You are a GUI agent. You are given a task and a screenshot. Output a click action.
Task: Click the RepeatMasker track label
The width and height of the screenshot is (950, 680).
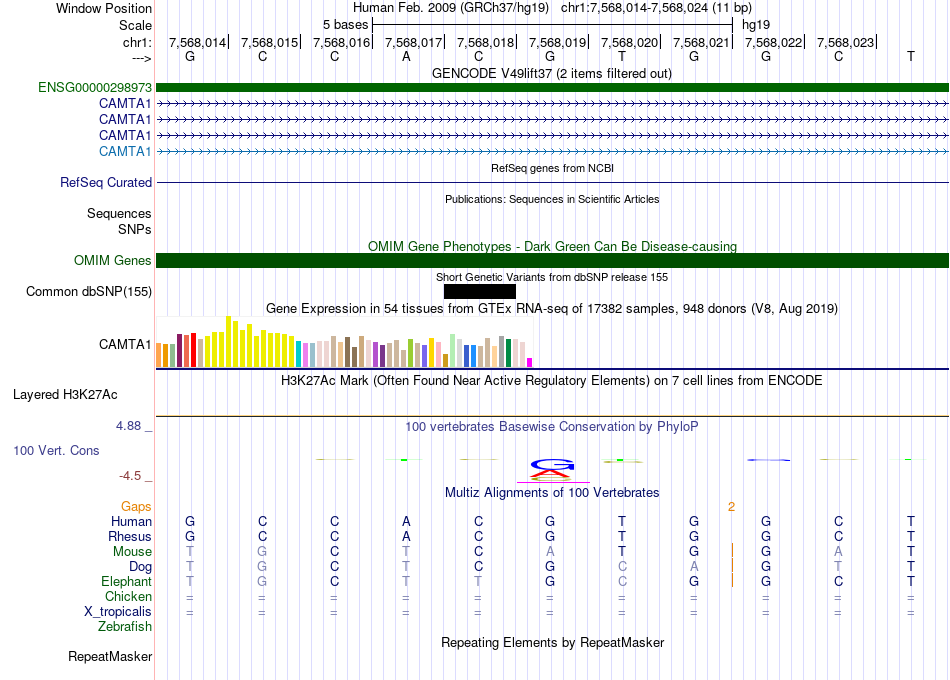coord(110,656)
